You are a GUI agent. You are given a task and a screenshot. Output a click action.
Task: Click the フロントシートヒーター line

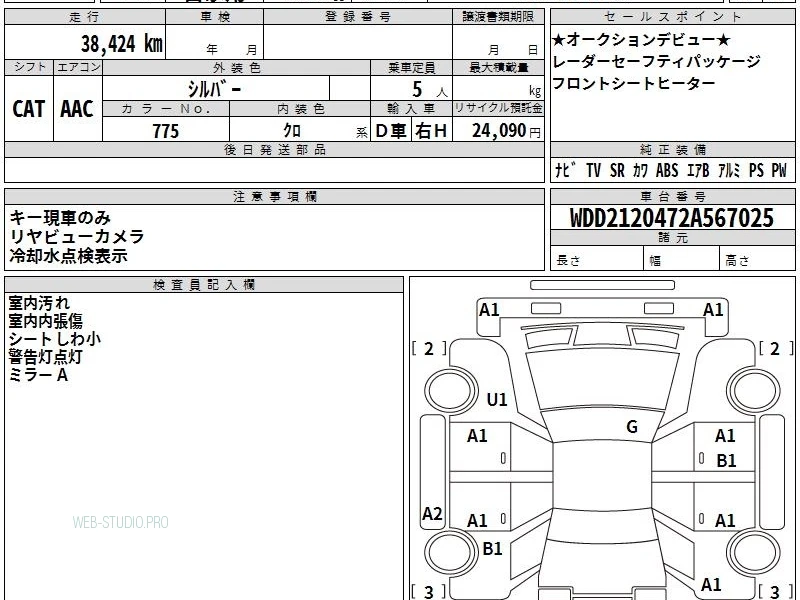[633, 83]
